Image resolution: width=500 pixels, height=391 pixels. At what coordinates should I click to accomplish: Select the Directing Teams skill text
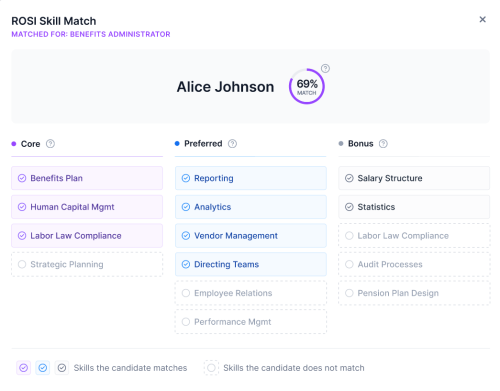pos(227,264)
